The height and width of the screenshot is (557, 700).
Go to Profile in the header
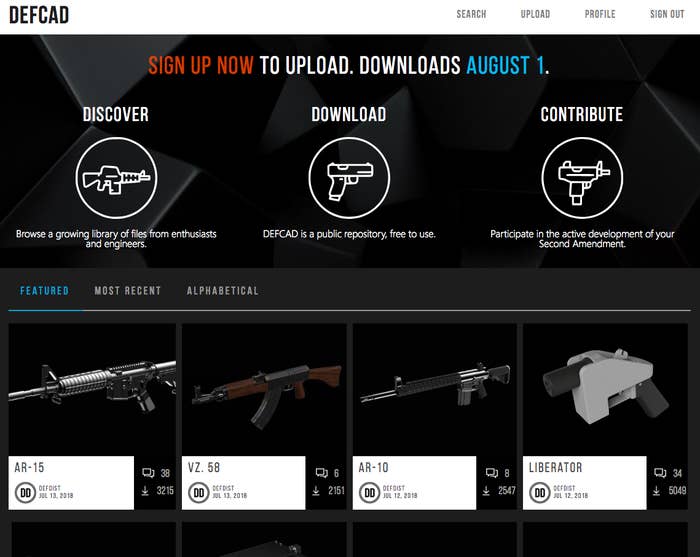pyautogui.click(x=600, y=14)
